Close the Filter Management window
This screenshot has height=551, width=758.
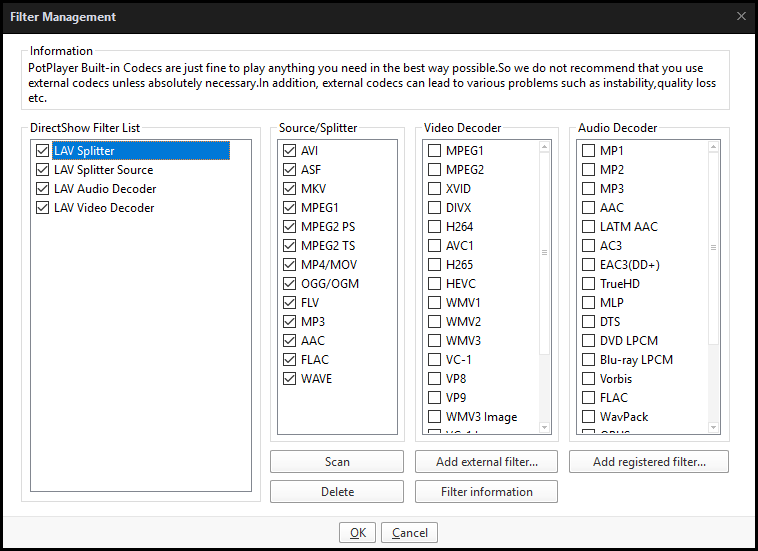pos(741,16)
